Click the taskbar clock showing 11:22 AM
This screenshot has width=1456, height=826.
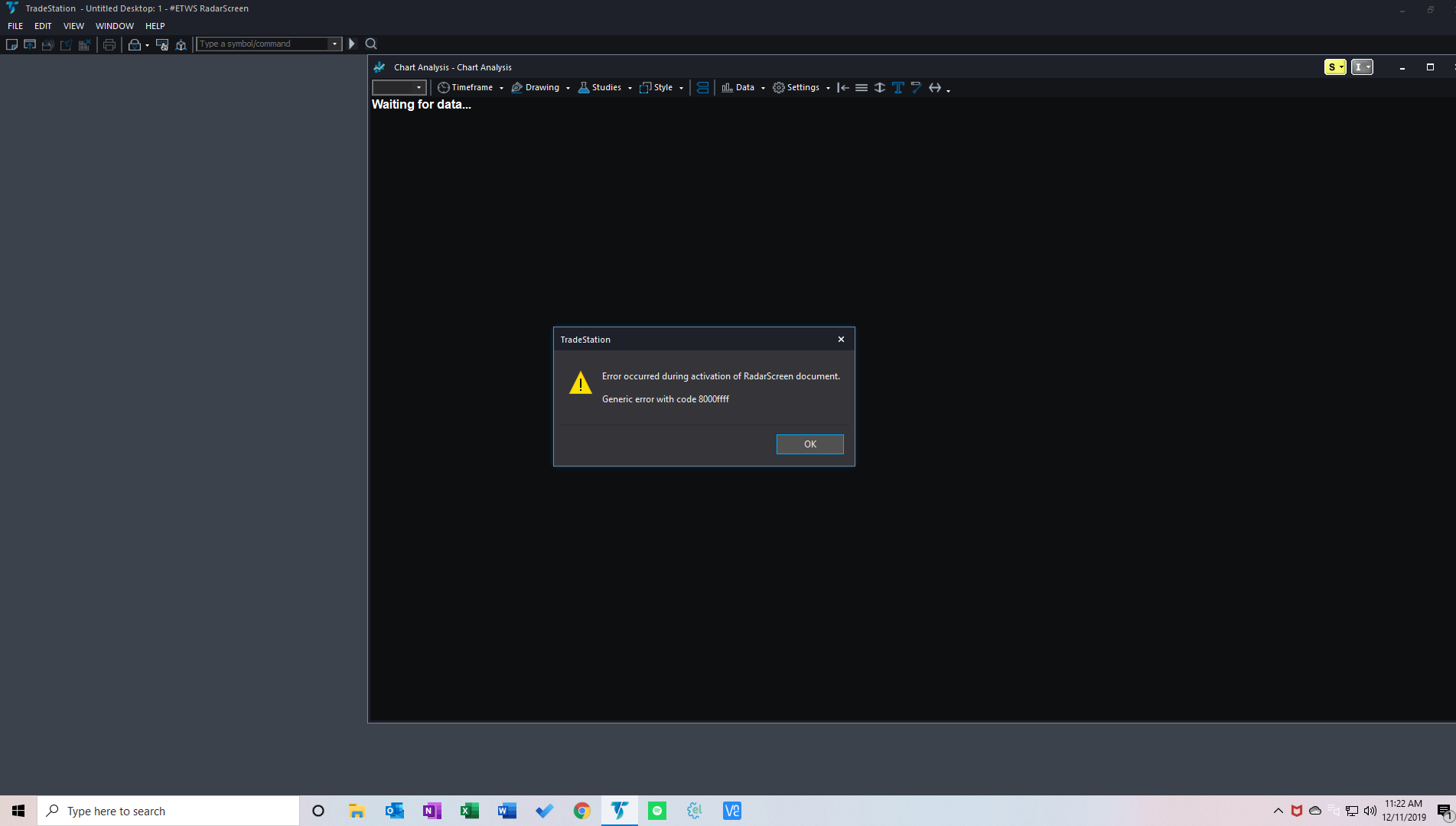click(x=1404, y=811)
